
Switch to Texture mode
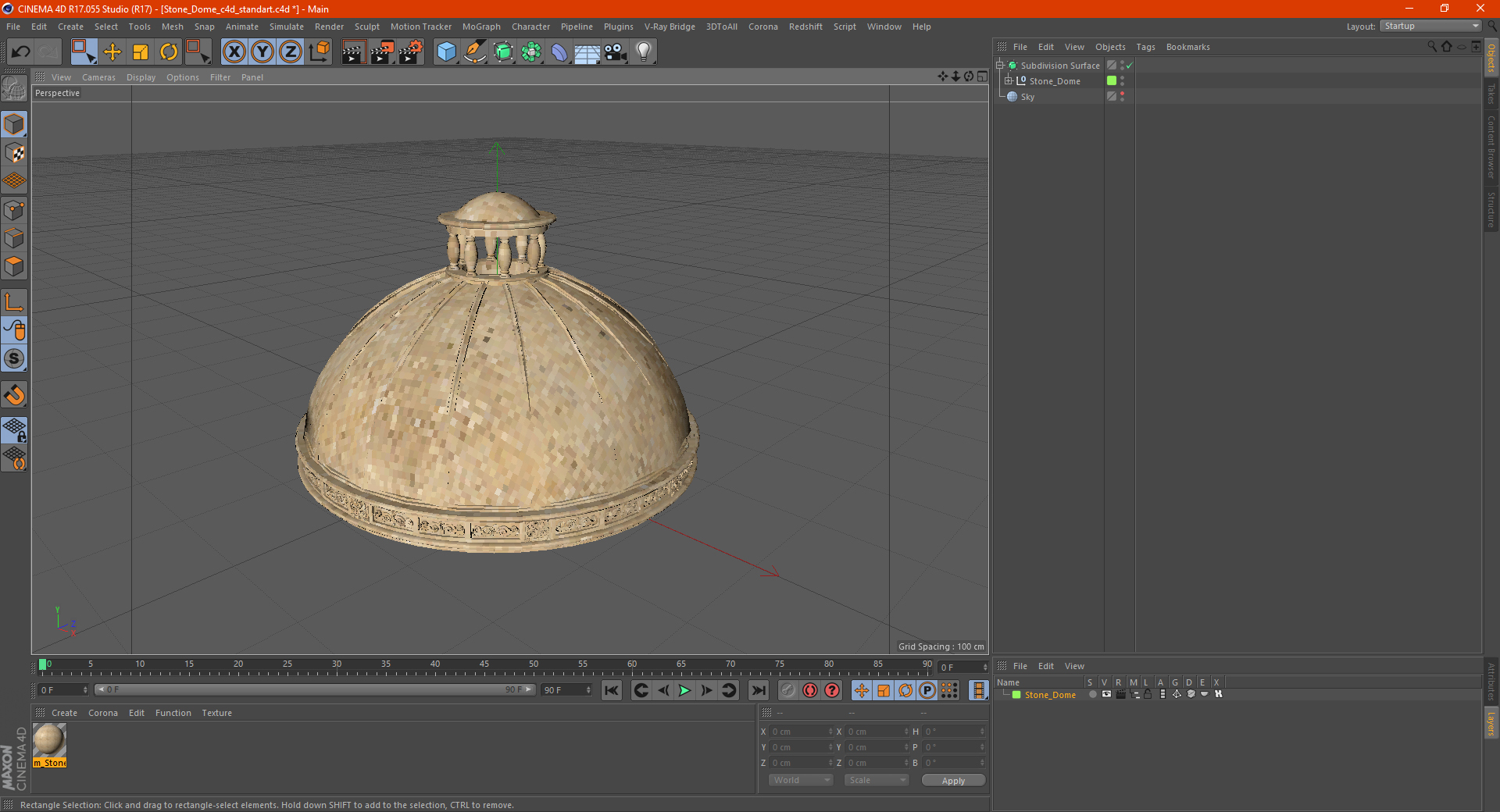point(14,153)
